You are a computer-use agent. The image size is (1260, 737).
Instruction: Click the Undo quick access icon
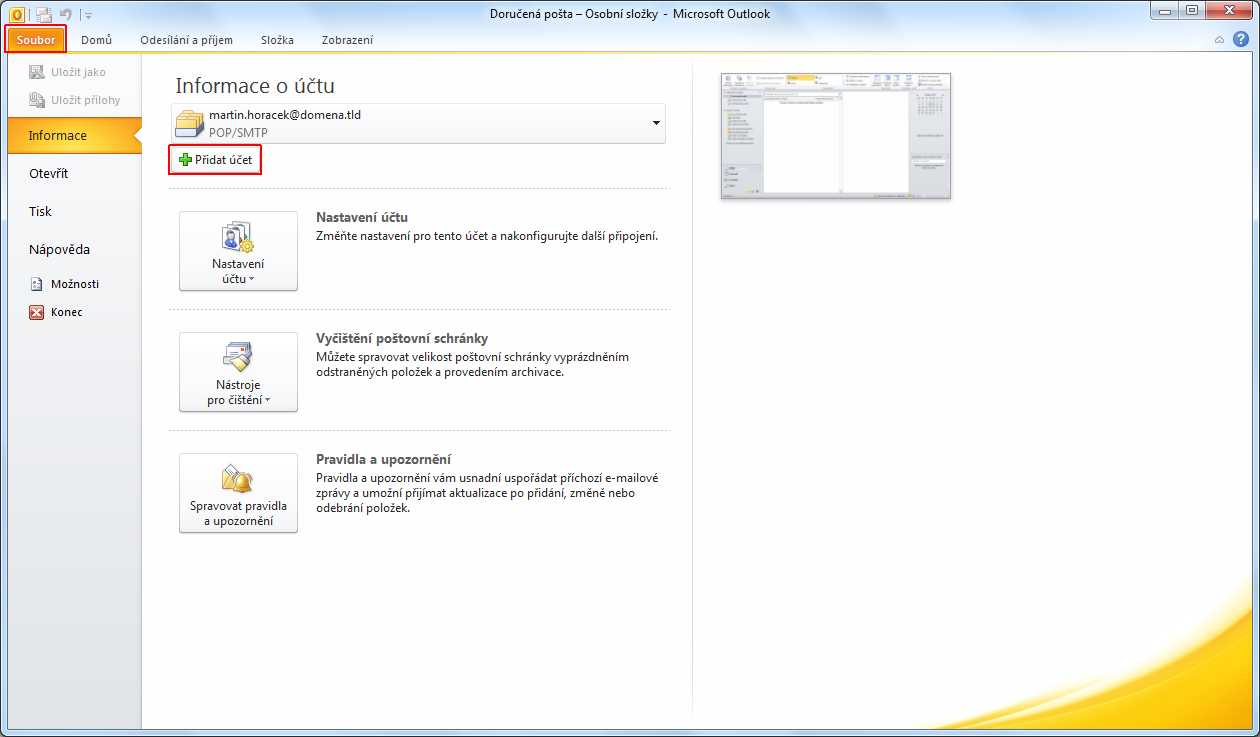[64, 14]
